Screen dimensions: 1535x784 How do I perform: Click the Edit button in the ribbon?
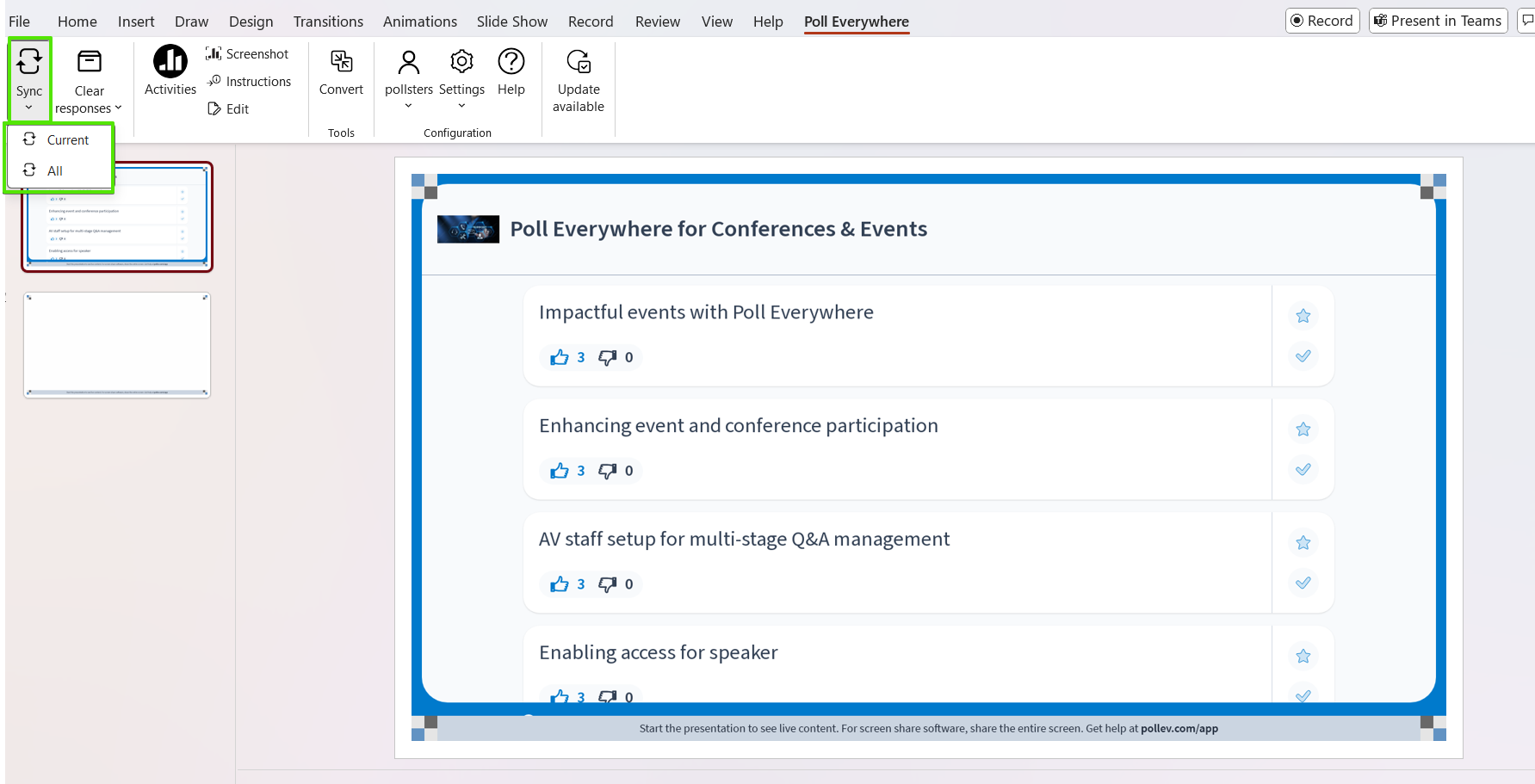[228, 108]
